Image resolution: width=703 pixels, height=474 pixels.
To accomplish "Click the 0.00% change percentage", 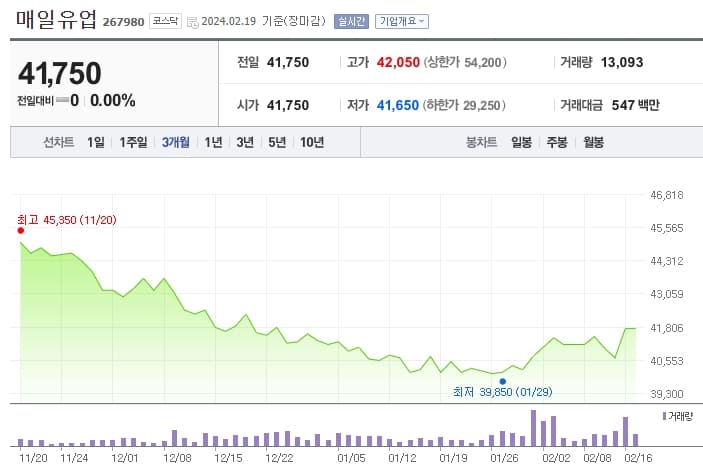I will pos(113,100).
